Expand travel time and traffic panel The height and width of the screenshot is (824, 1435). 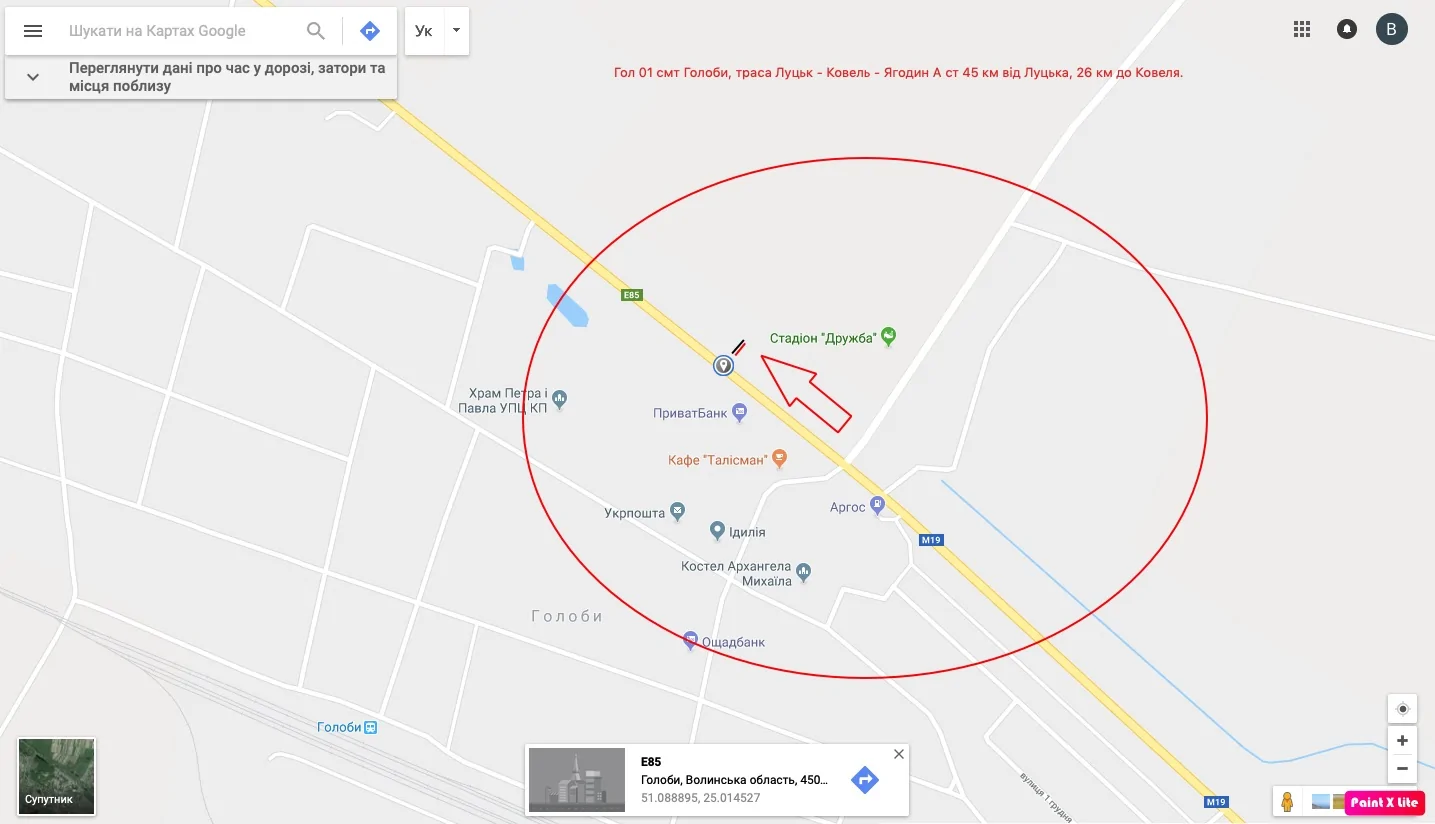coord(33,77)
